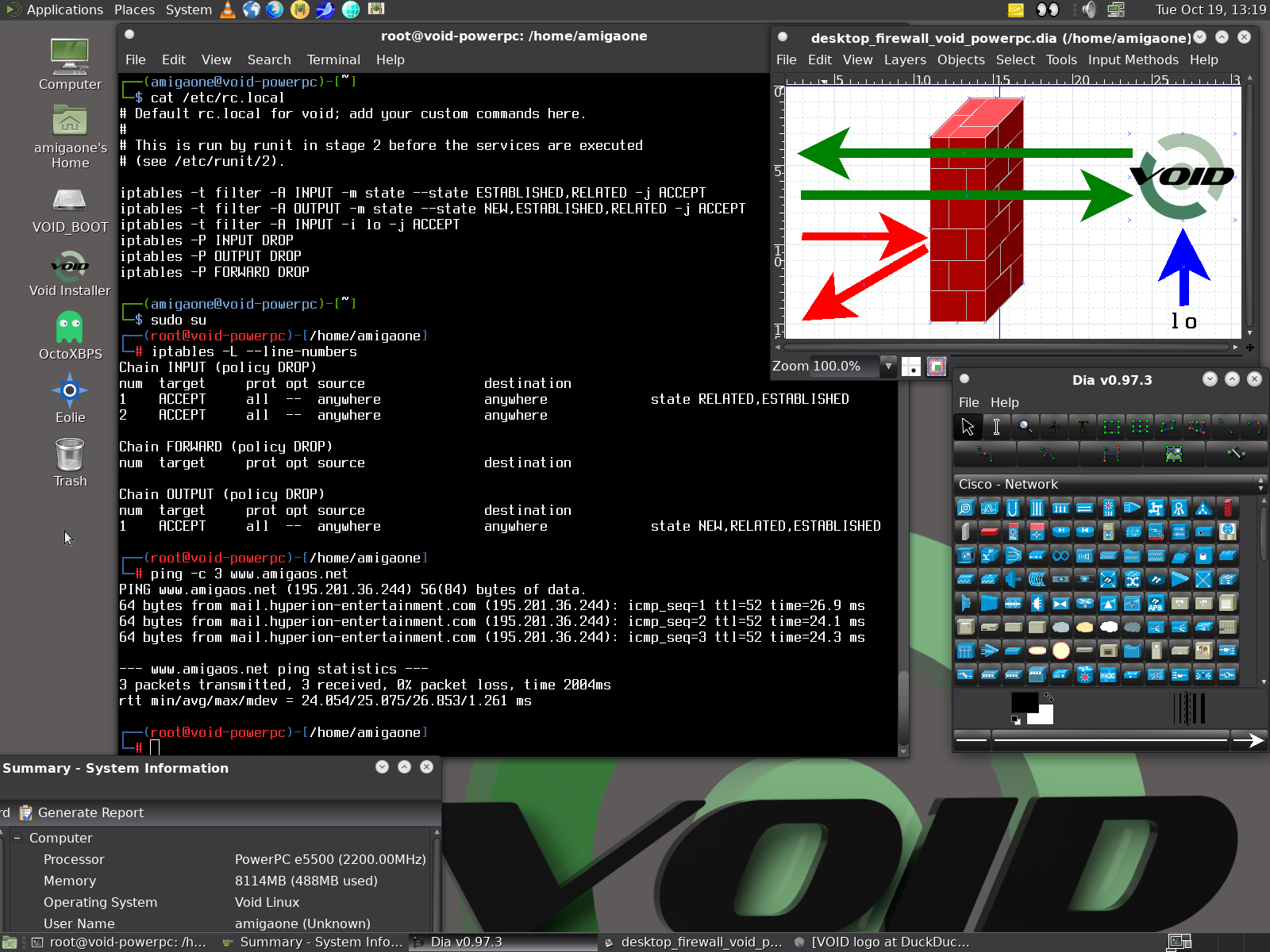The image size is (1270, 952).
Task: Open the end arrow style selector
Action: pyautogui.click(x=1249, y=740)
